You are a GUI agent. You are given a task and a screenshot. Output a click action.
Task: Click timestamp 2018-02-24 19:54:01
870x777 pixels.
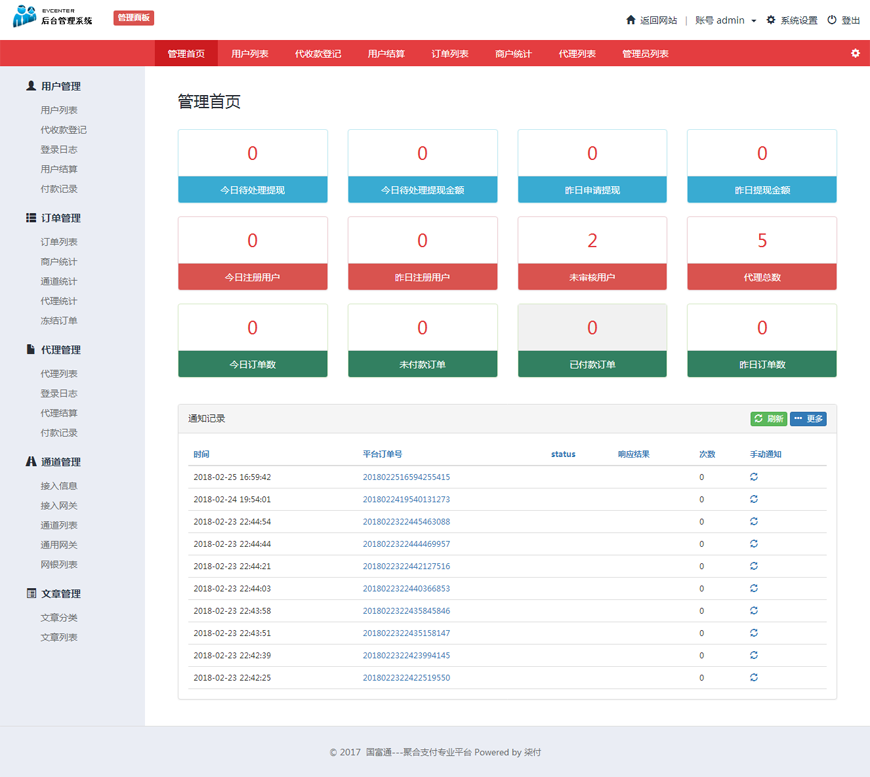[x=232, y=500]
